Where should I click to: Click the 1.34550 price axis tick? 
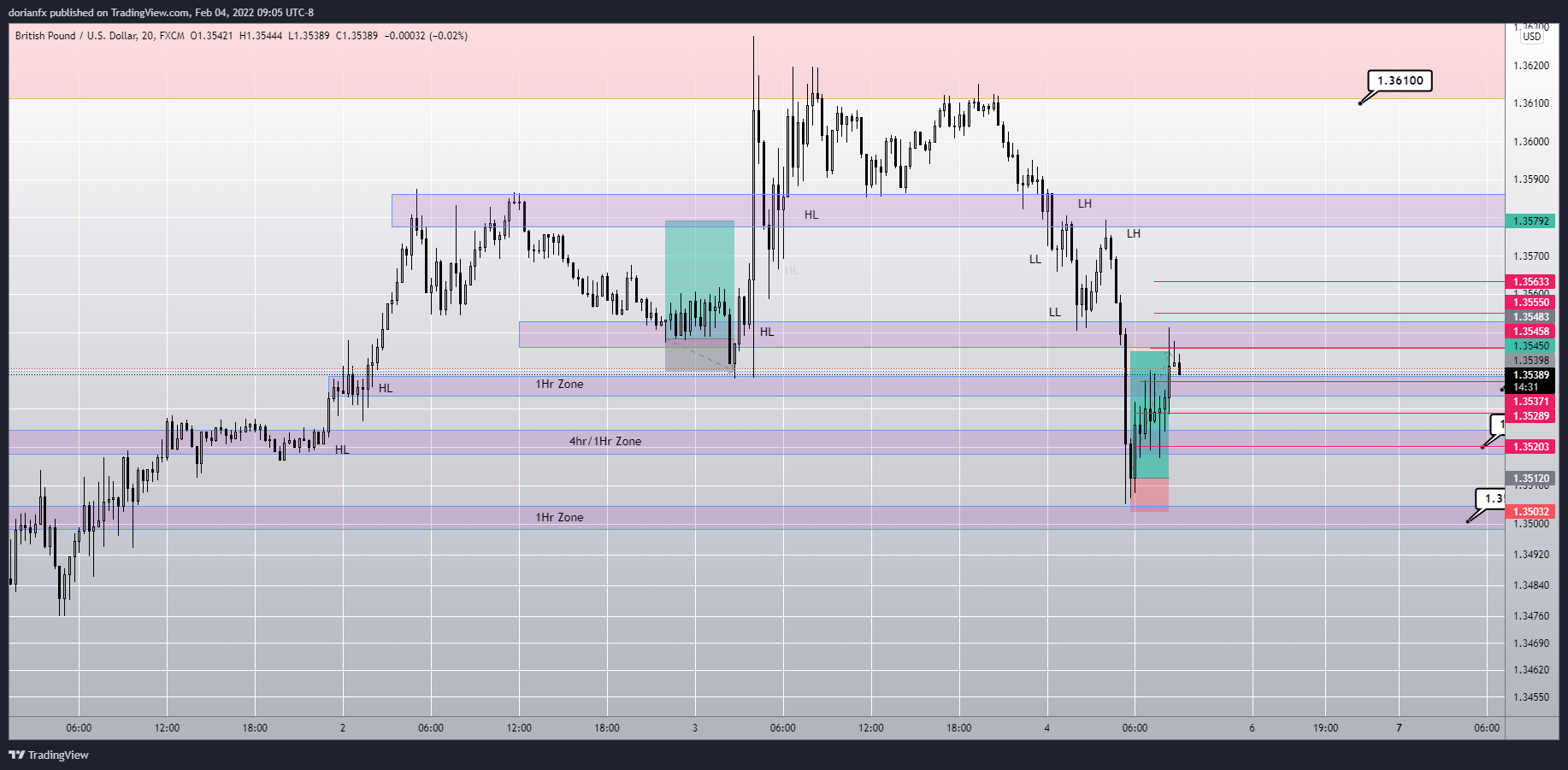pyautogui.click(x=1530, y=697)
